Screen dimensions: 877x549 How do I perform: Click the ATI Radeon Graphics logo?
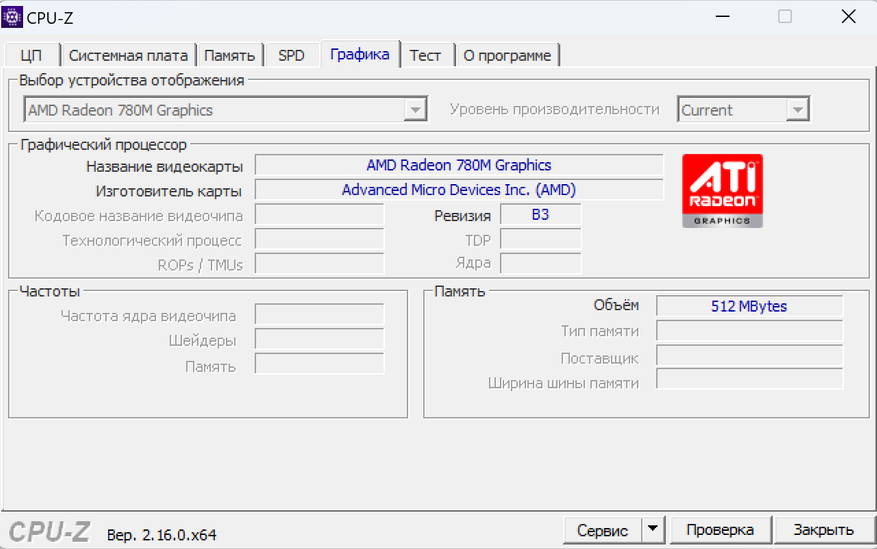tap(722, 191)
